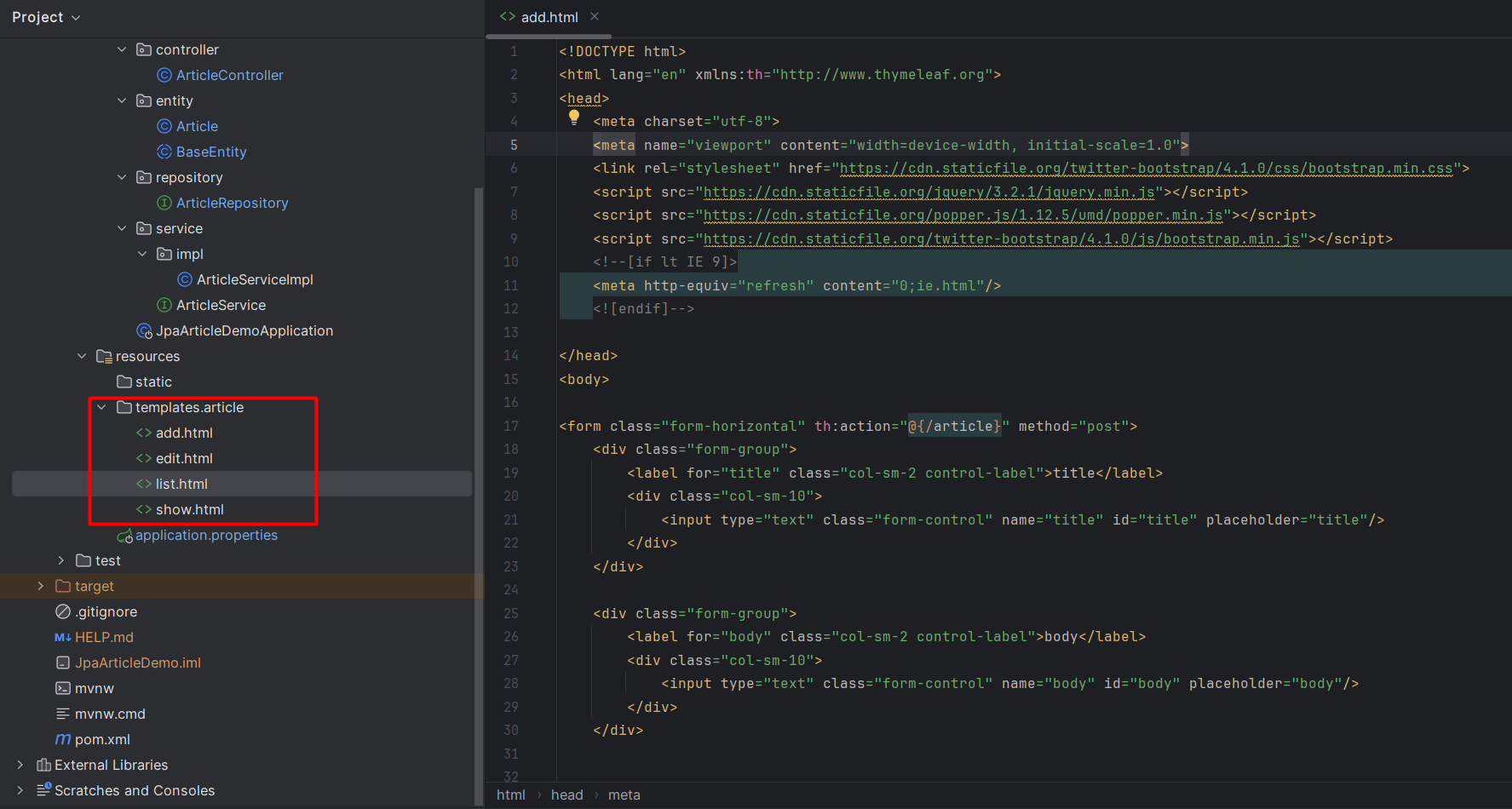This screenshot has height=809, width=1512.
Task: Click the ArticleController class icon
Action: click(164, 75)
